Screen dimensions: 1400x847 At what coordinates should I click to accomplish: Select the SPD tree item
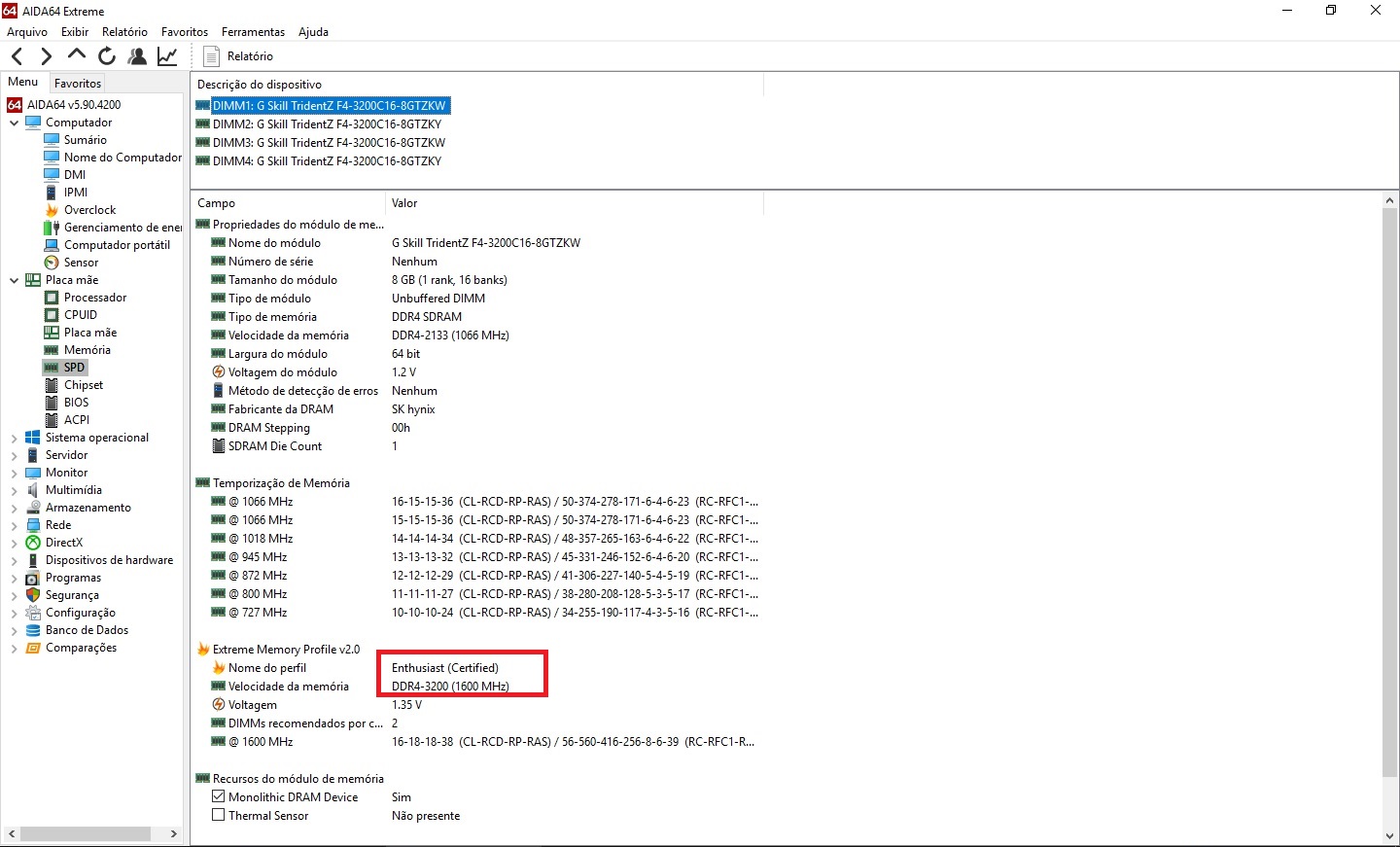coord(75,368)
